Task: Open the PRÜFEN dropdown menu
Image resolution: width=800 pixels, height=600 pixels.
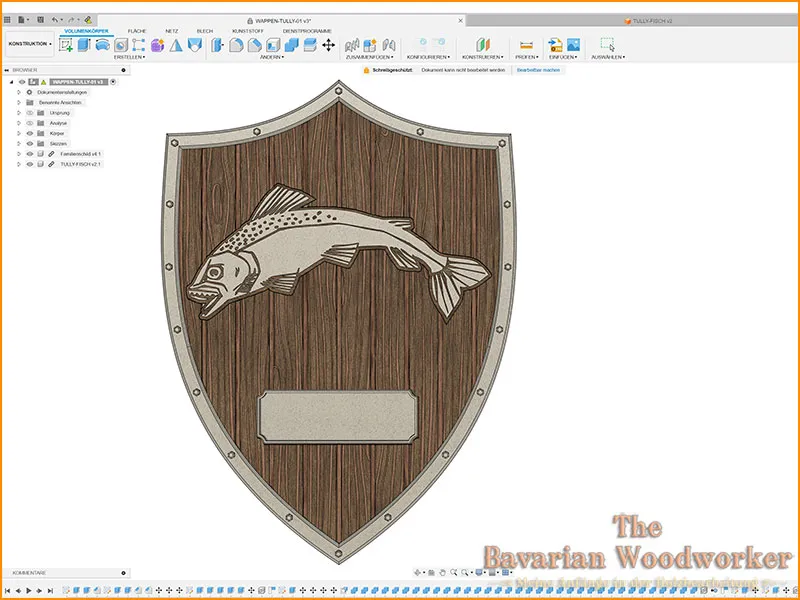Action: [x=527, y=57]
